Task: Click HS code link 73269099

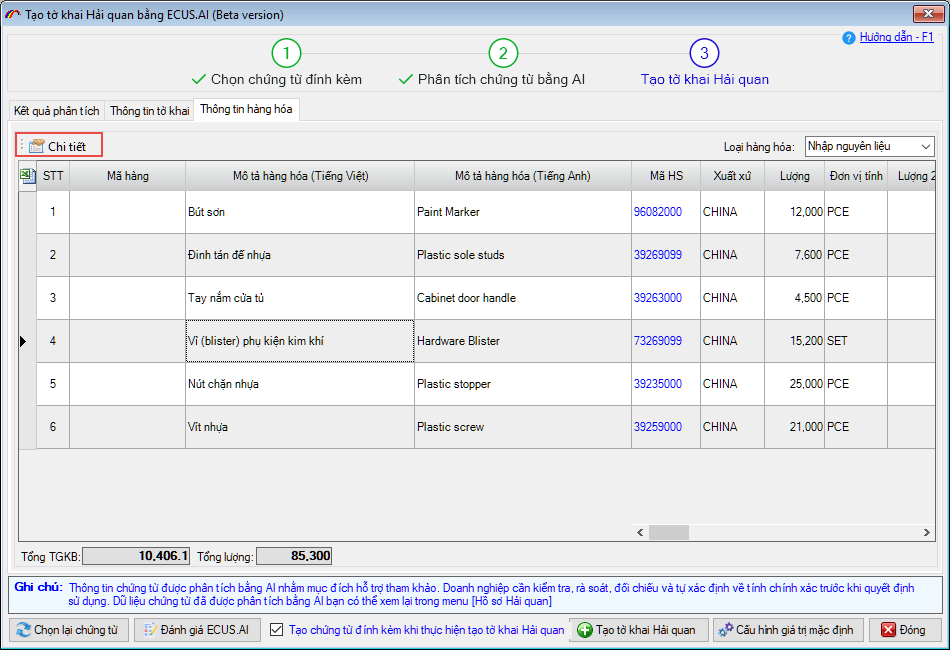Action: click(x=657, y=341)
